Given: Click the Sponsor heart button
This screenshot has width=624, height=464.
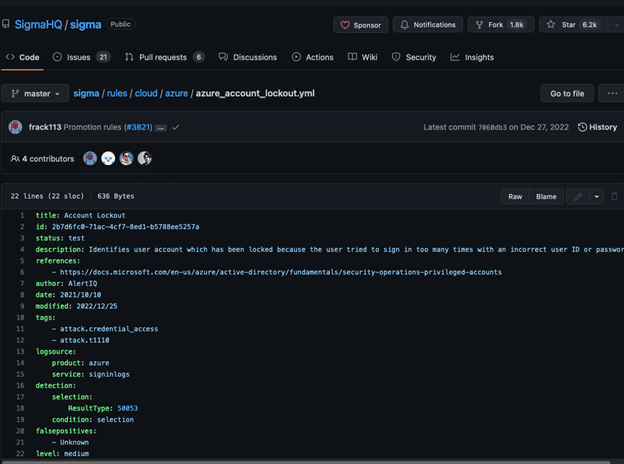Looking at the screenshot, I should (359, 25).
